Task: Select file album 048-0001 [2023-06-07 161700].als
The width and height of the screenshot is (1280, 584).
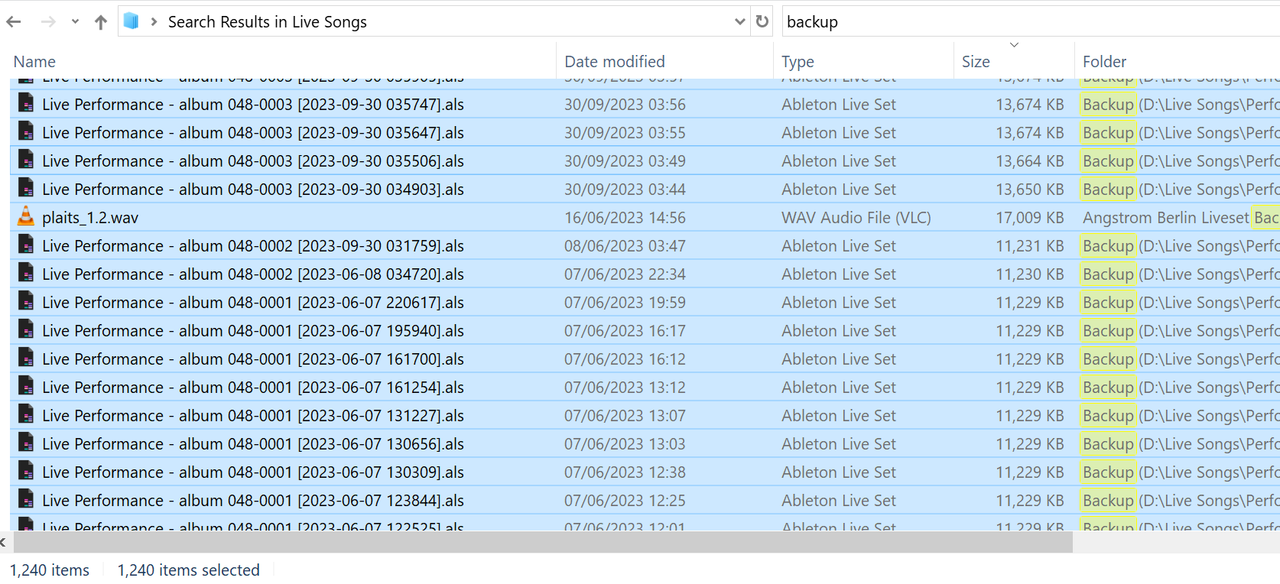Action: coord(253,359)
